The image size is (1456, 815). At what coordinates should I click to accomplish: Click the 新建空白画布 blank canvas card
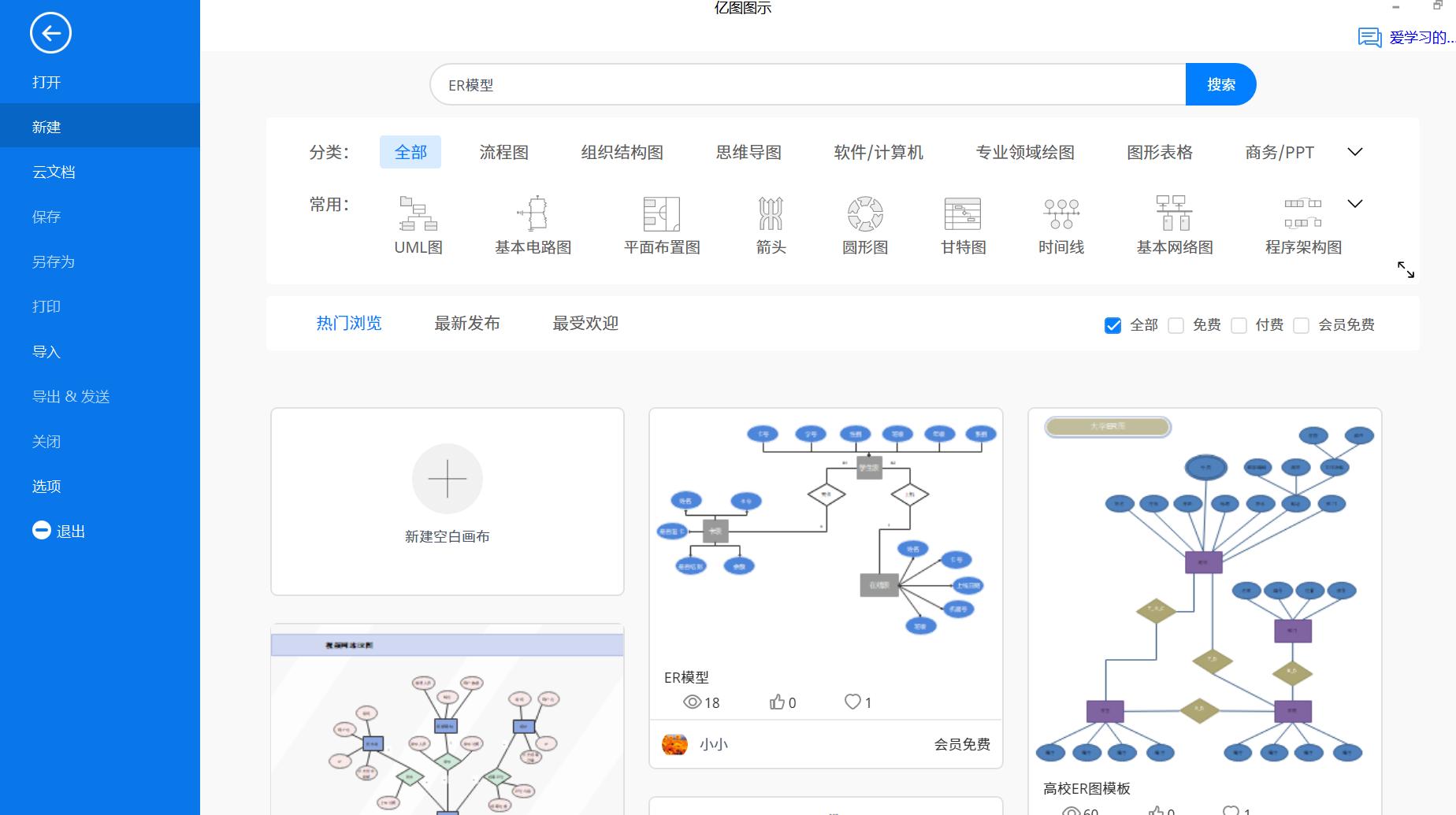click(x=447, y=502)
